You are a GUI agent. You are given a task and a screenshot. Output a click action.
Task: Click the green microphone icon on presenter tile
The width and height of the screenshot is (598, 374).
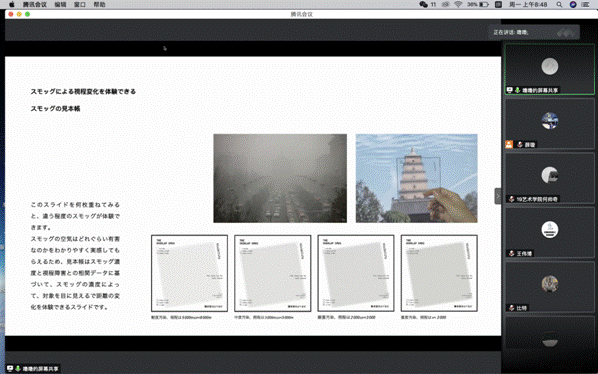click(518, 90)
